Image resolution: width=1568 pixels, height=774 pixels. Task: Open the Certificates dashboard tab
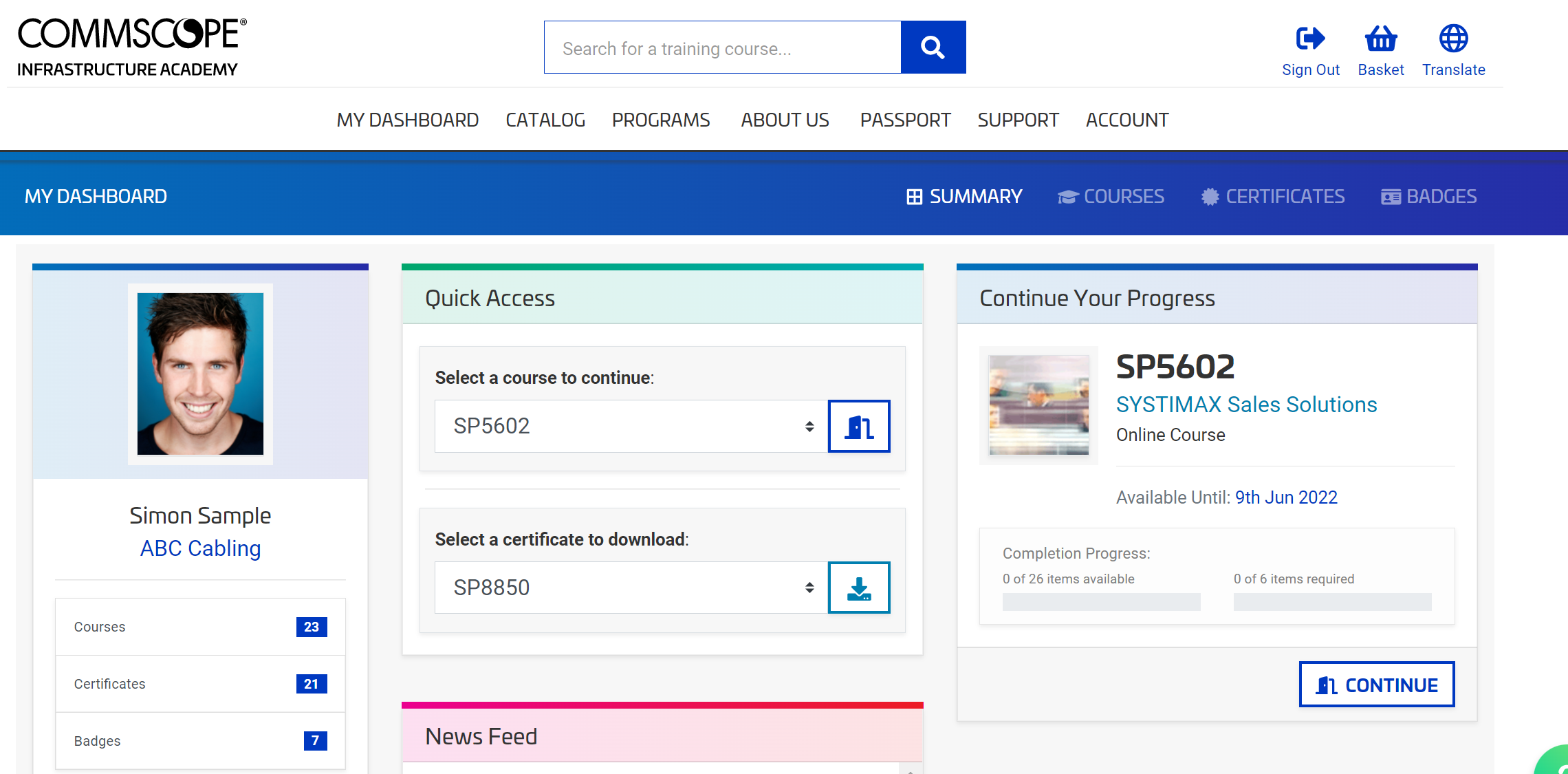pos(1272,197)
